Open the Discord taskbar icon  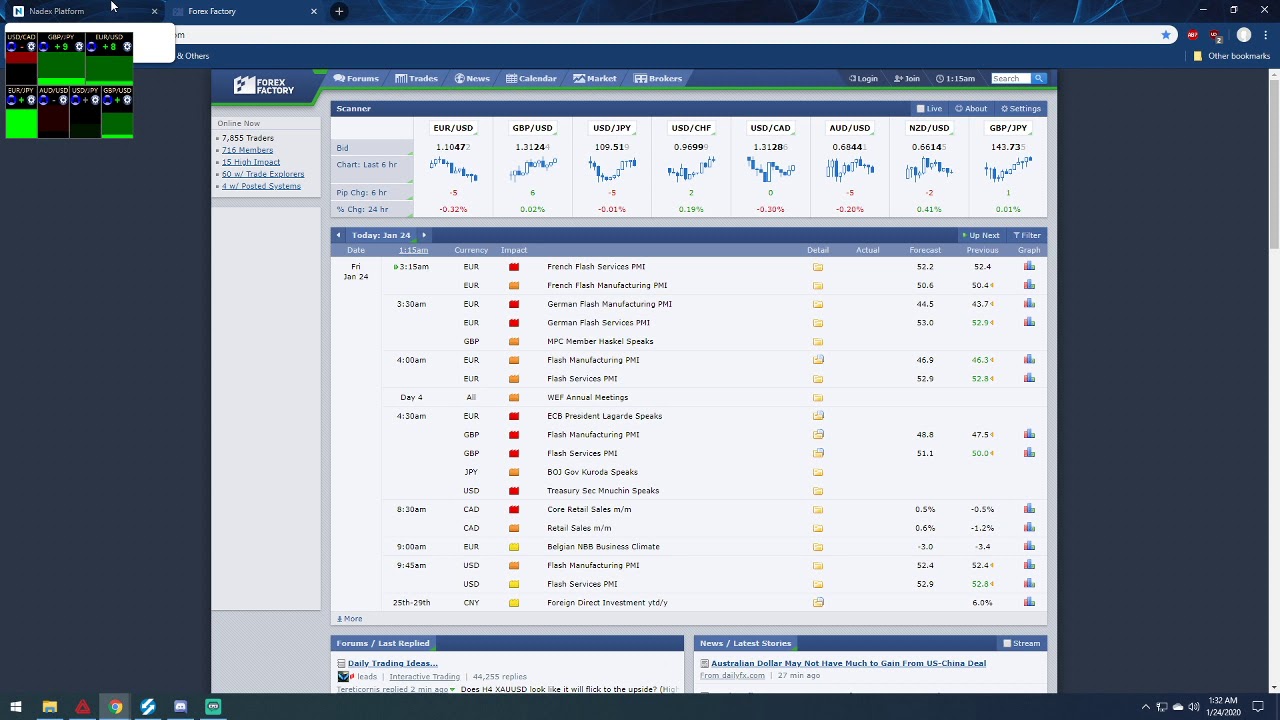click(x=180, y=707)
